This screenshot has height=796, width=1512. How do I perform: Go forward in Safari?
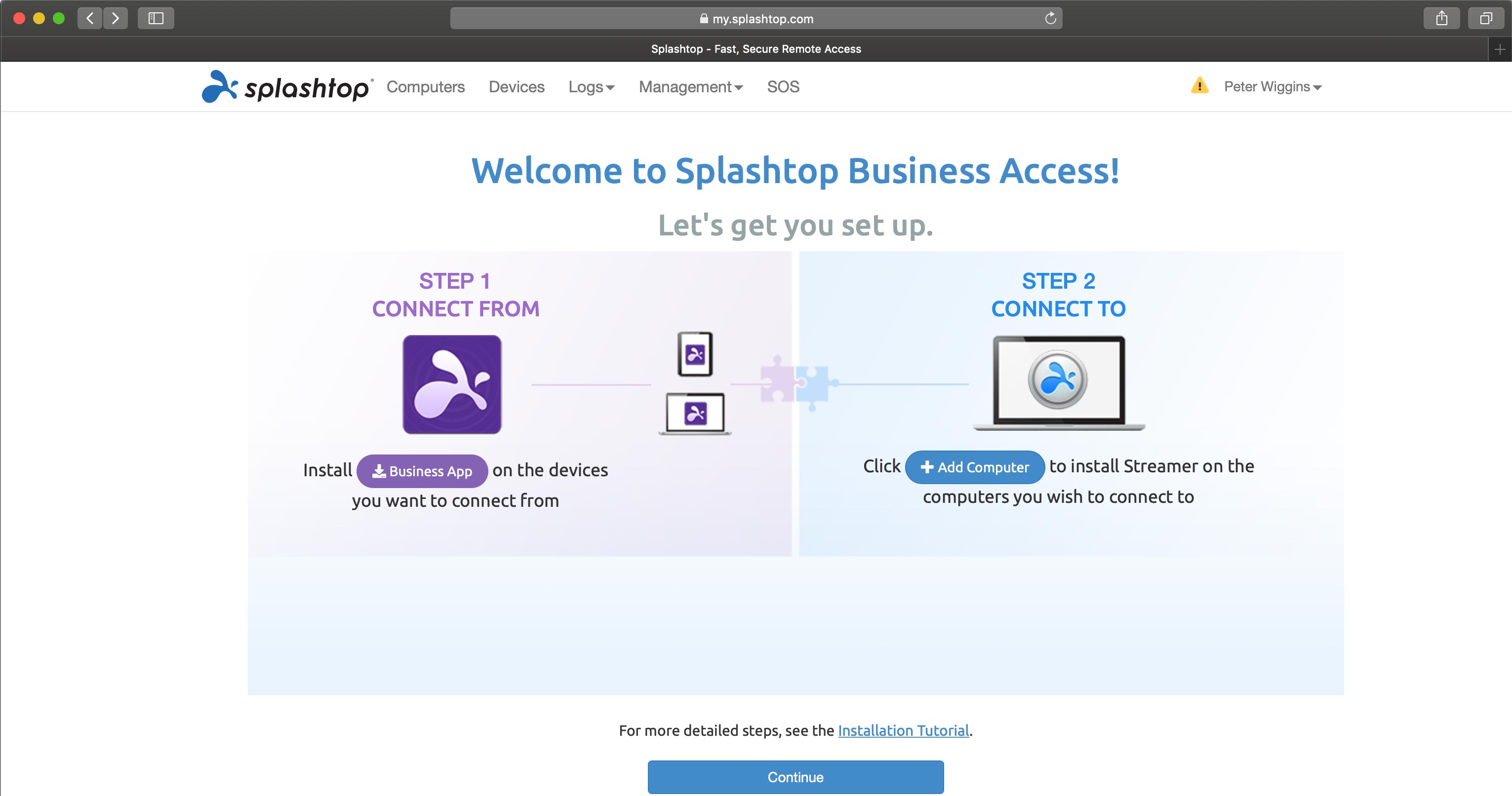116,18
